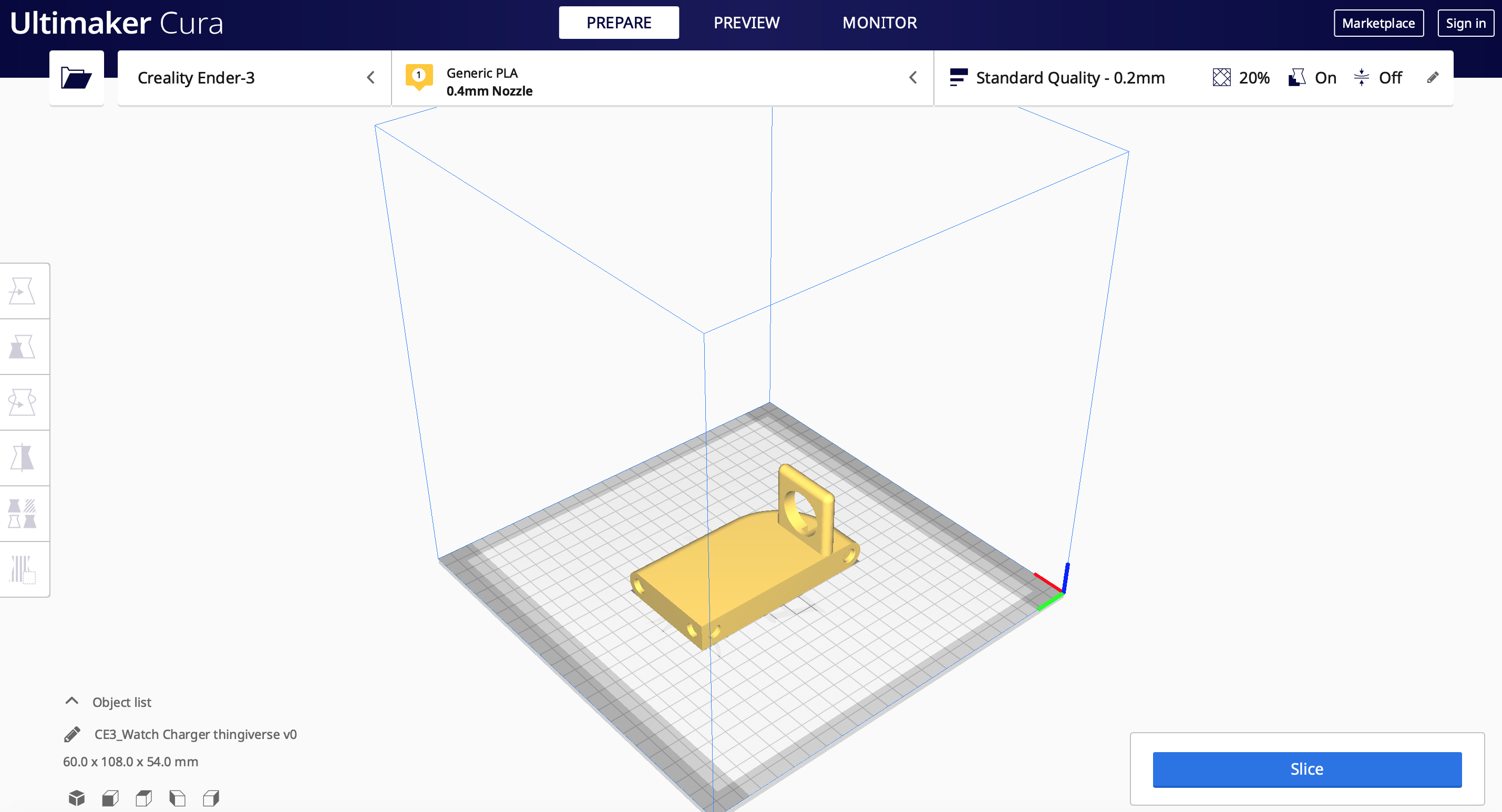Collapse the Object list panel
The image size is (1502, 812).
click(71, 701)
